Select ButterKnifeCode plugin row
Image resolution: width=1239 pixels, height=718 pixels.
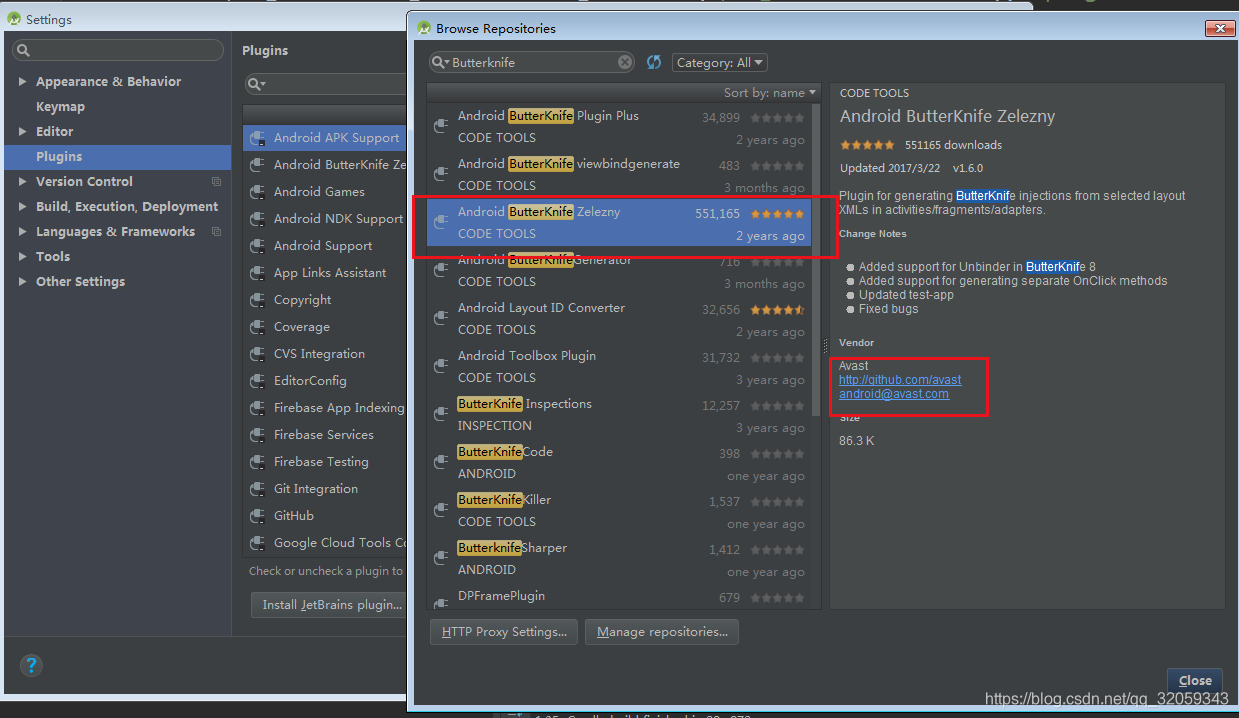click(x=619, y=462)
